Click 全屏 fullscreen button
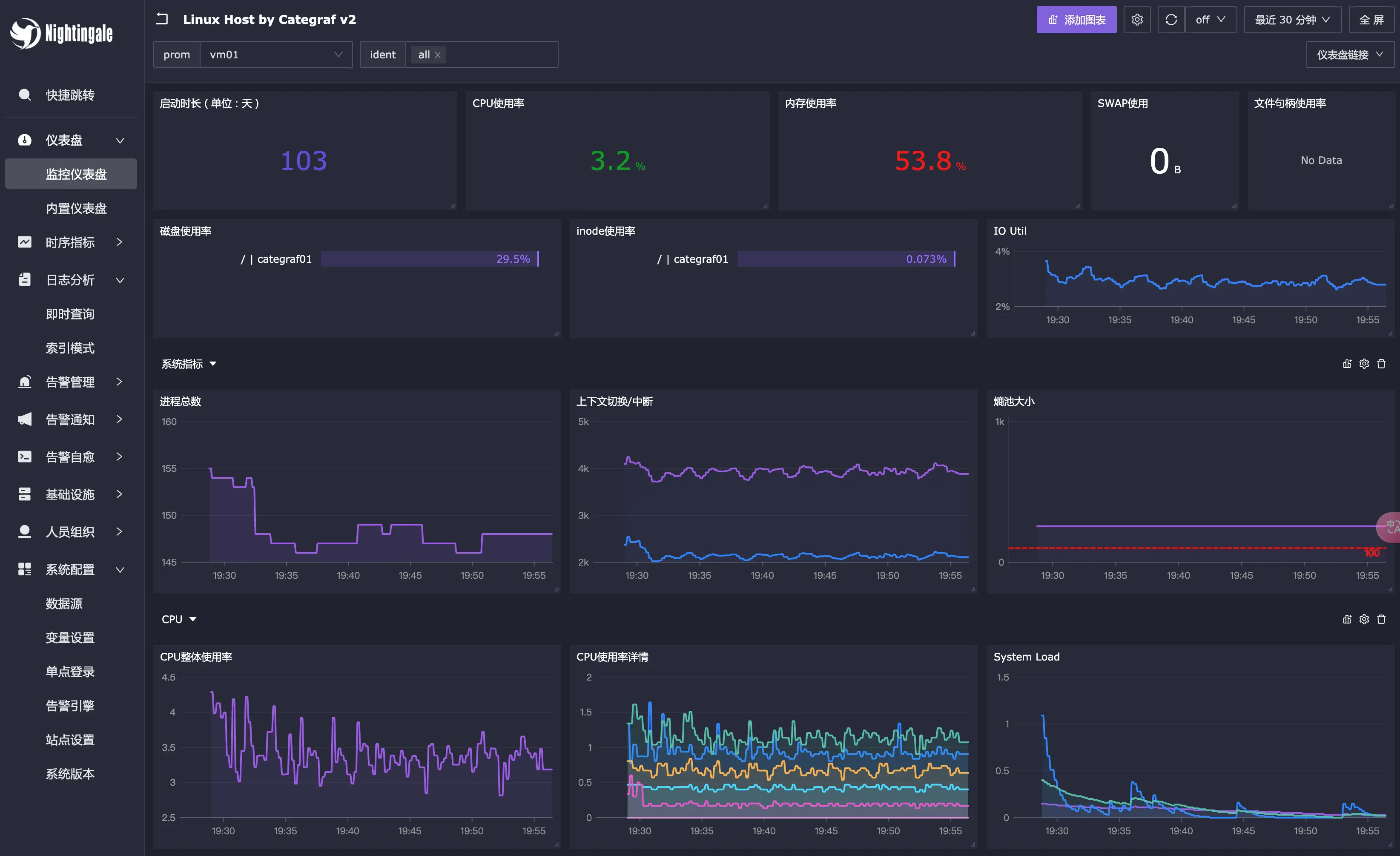Image resolution: width=1400 pixels, height=856 pixels. coord(1370,20)
